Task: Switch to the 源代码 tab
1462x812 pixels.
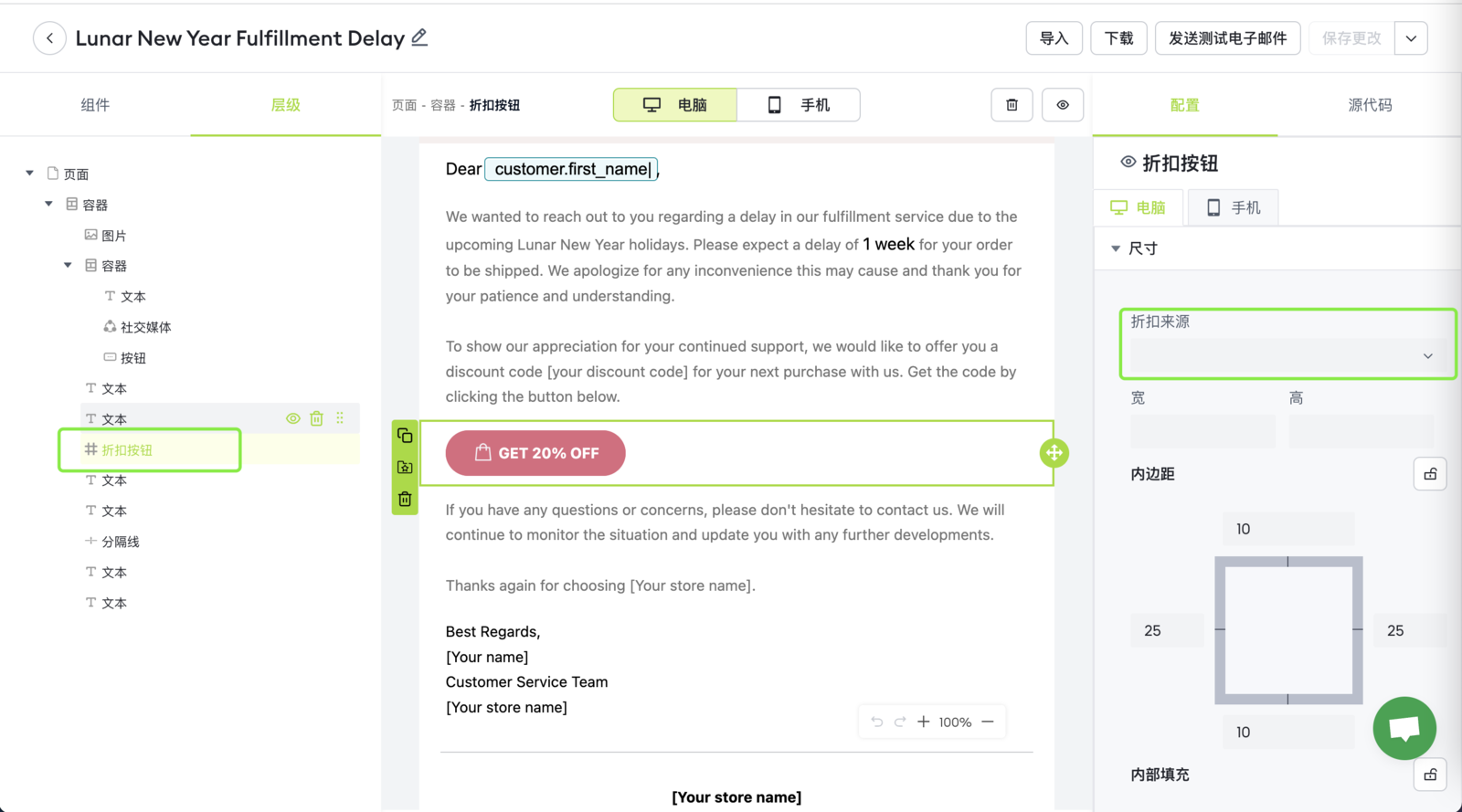Action: coord(1370,105)
